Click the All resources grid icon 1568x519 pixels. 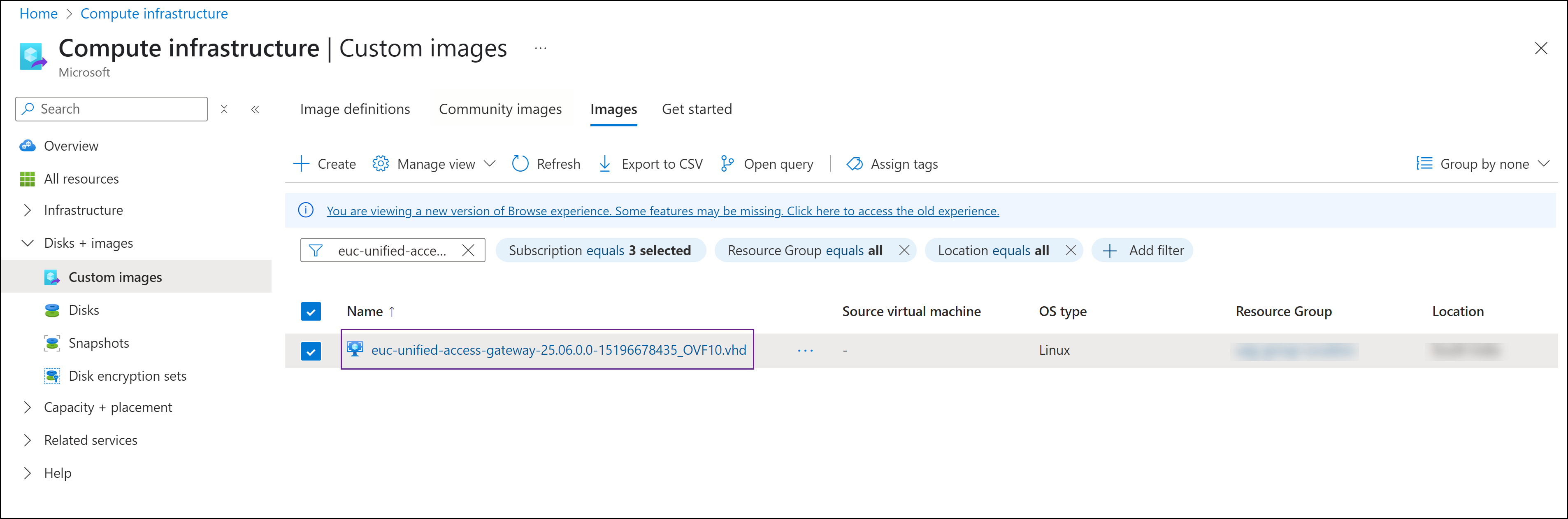click(x=28, y=179)
